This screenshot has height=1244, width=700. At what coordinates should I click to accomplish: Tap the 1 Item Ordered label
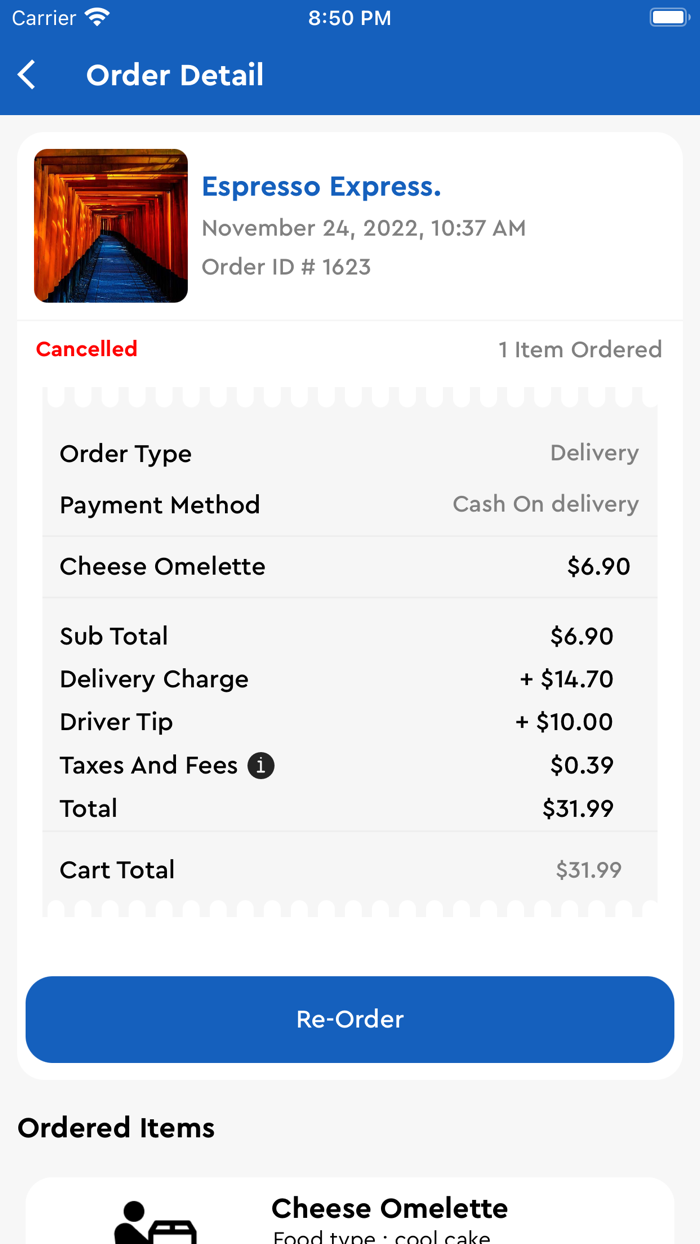pos(580,349)
